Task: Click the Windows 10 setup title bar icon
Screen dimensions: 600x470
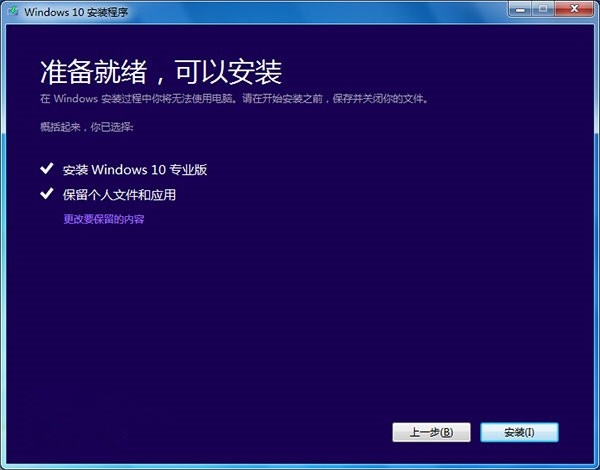Action: 13,11
